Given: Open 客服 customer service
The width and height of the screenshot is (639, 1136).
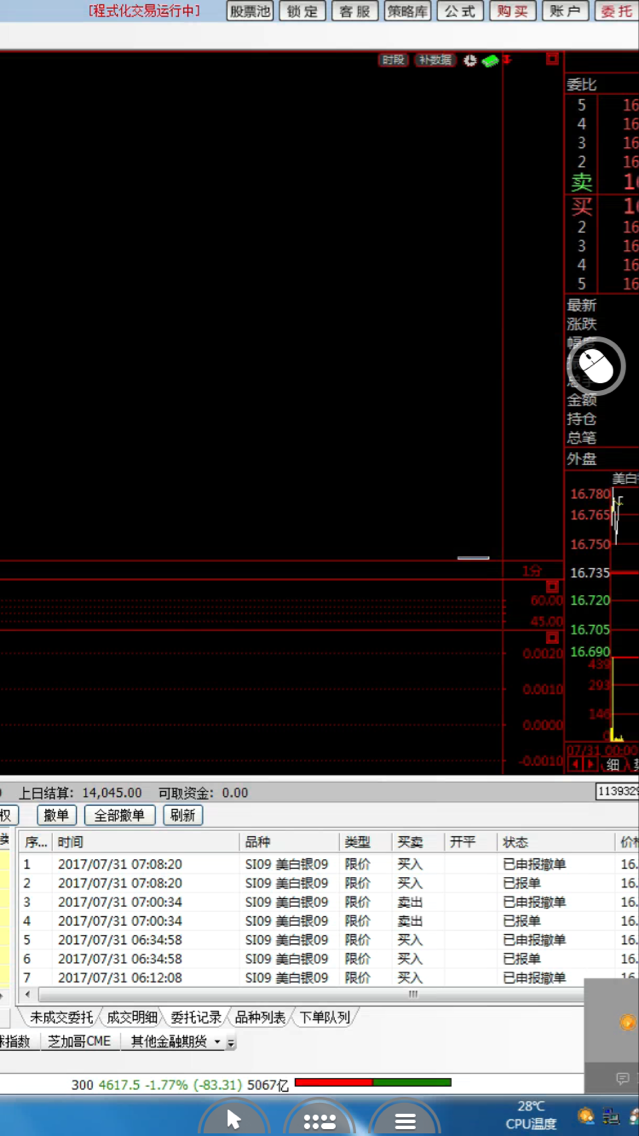Looking at the screenshot, I should [355, 11].
